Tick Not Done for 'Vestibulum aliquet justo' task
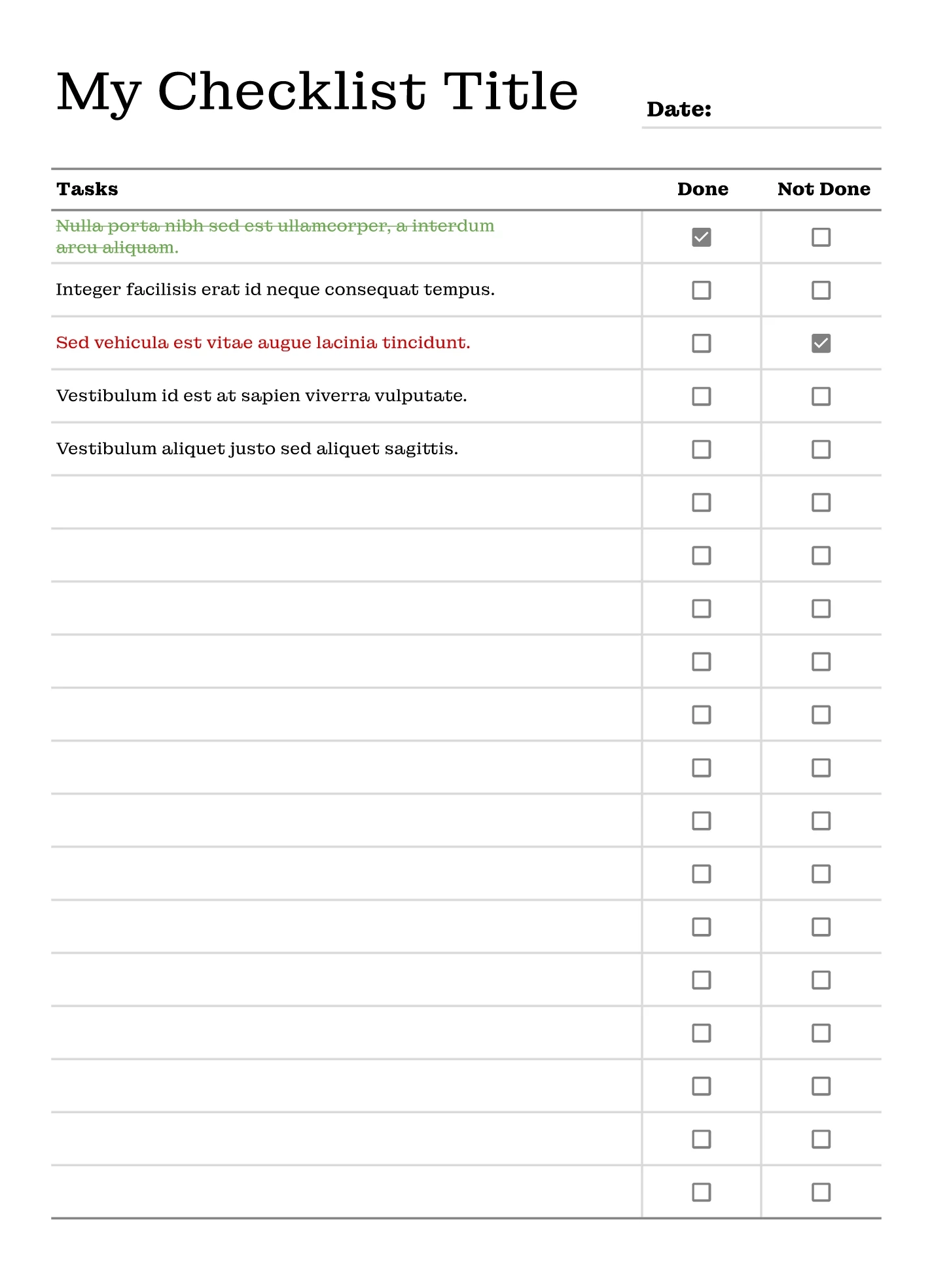 (x=821, y=449)
